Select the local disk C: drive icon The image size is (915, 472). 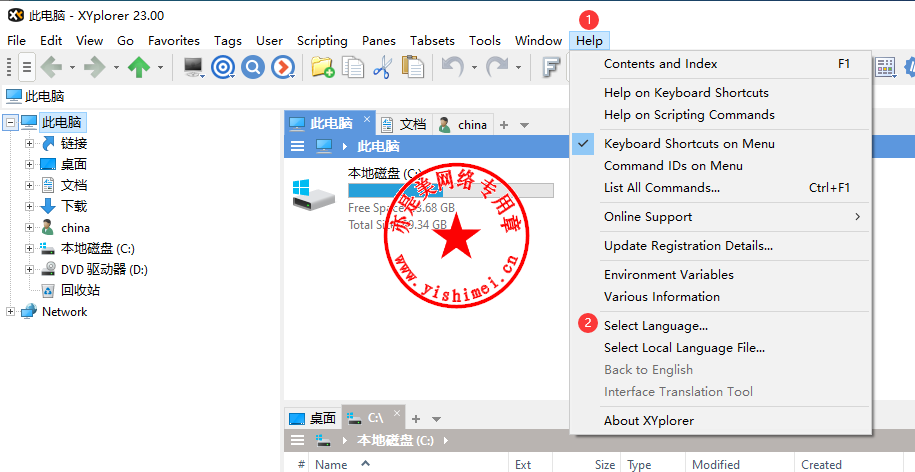[314, 195]
